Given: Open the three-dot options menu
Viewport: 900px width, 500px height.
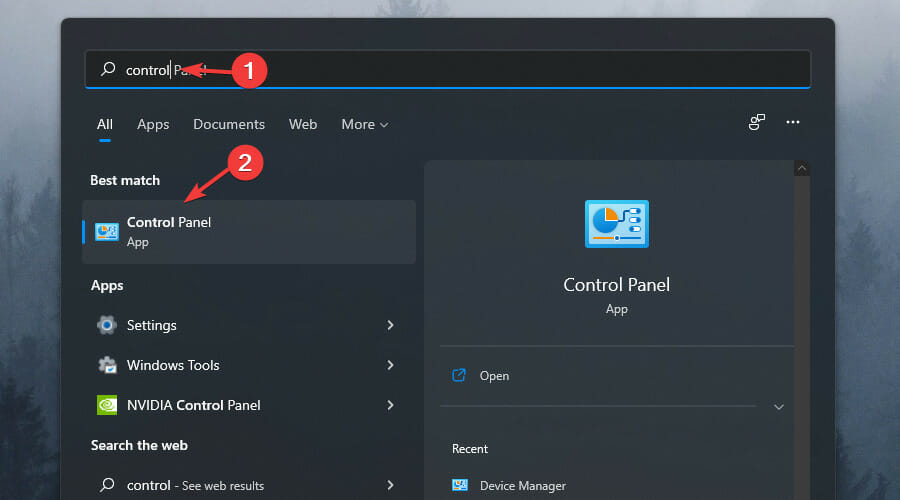Looking at the screenshot, I should (793, 122).
